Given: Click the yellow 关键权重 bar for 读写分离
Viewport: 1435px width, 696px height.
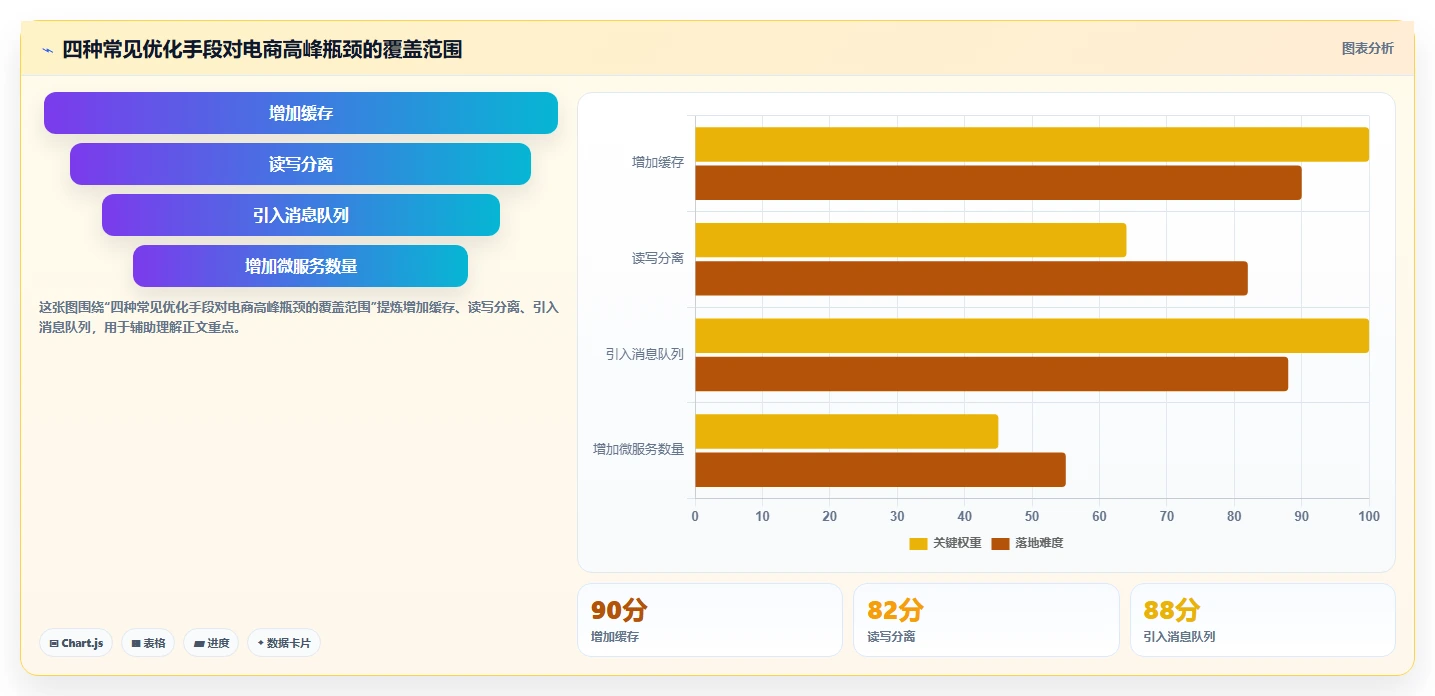Looking at the screenshot, I should pyautogui.click(x=911, y=240).
